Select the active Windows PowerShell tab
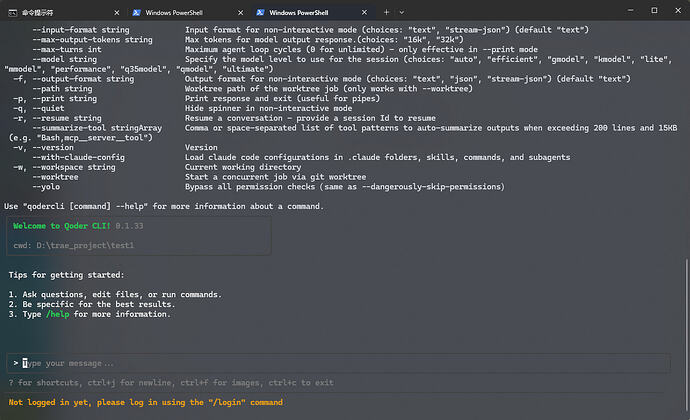This screenshot has height=420, width=690. pos(312,13)
